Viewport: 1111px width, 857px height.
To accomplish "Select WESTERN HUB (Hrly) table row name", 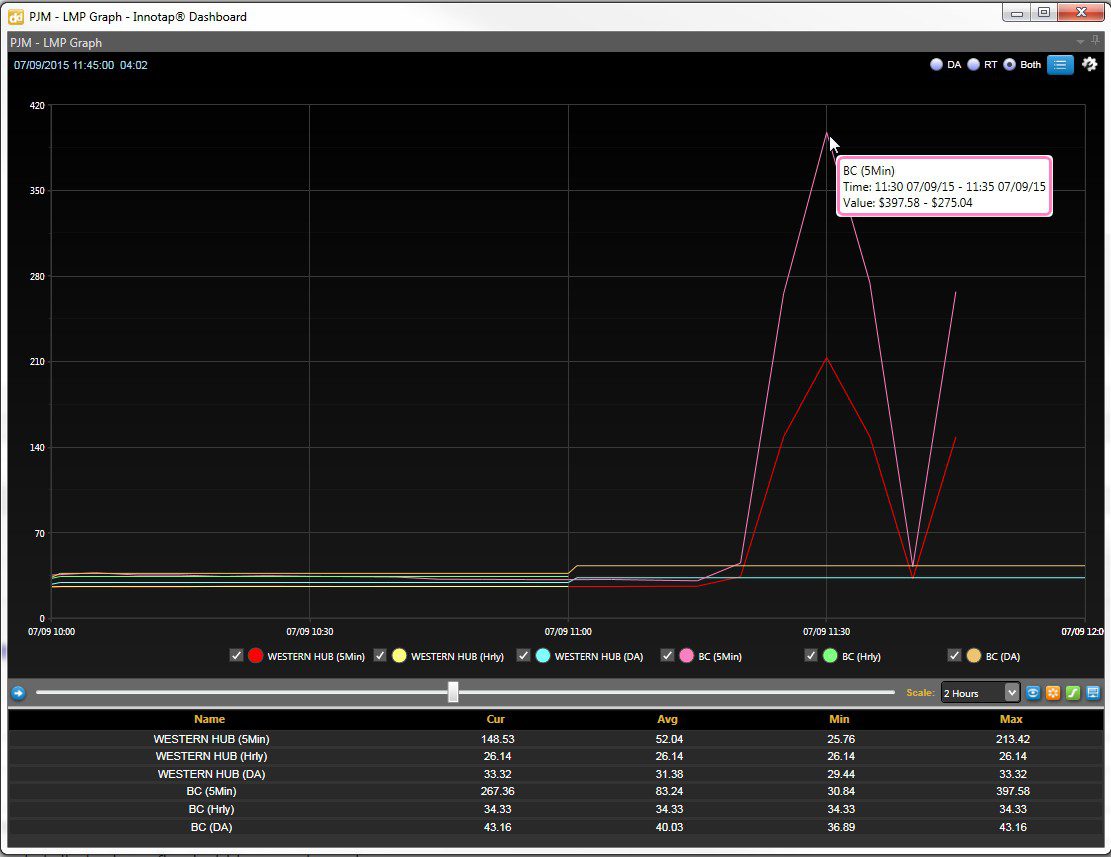I will click(211, 756).
